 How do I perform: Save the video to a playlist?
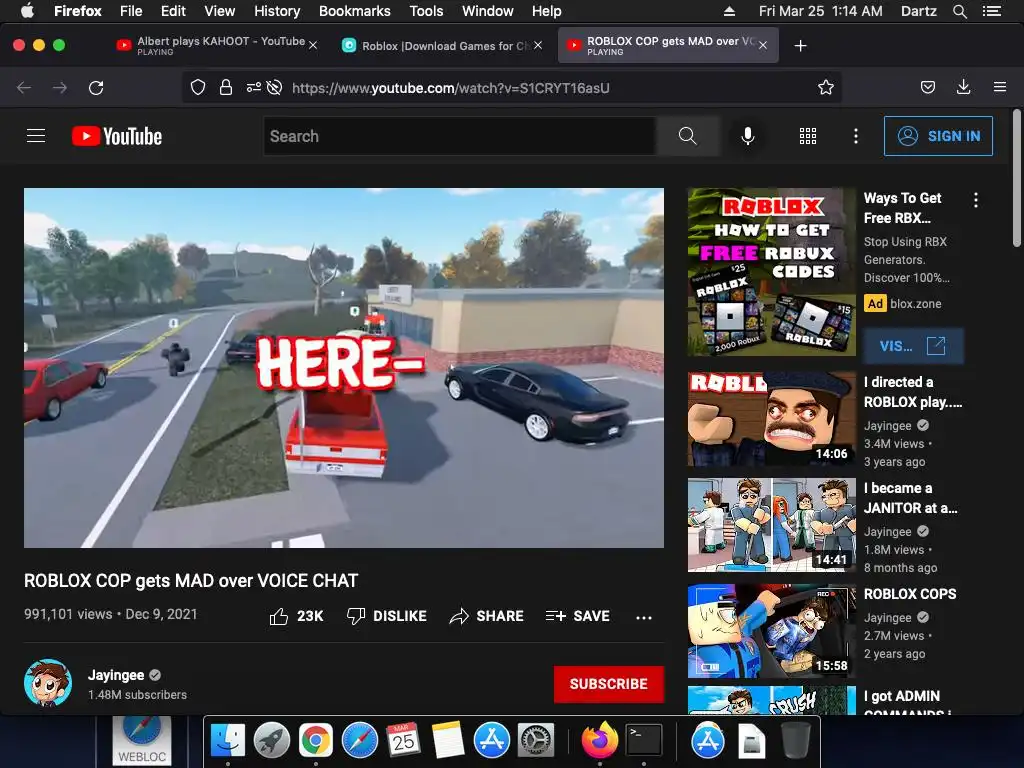pyautogui.click(x=578, y=616)
